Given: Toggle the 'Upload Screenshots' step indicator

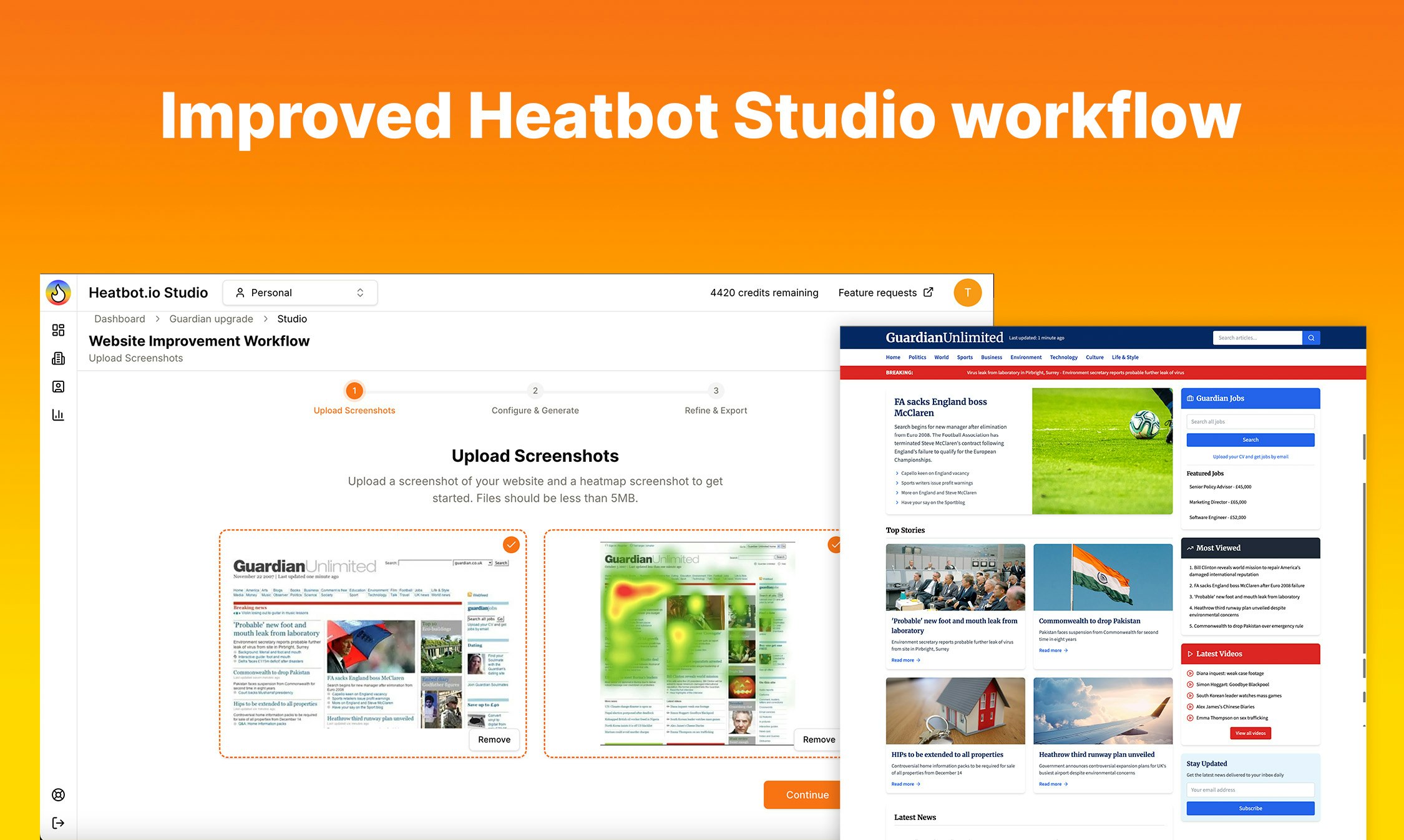Looking at the screenshot, I should tap(354, 391).
